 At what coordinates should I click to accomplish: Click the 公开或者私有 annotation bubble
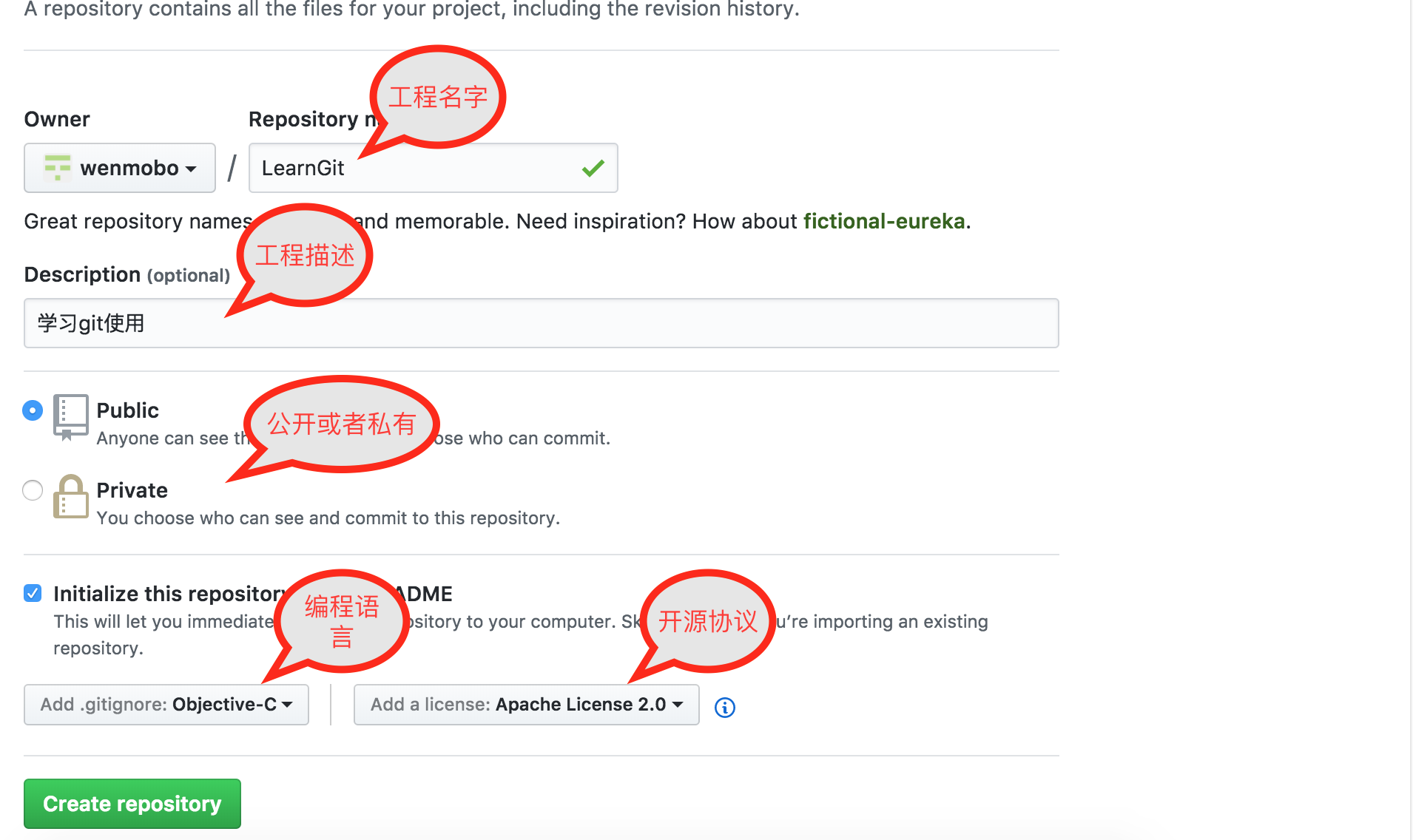[x=342, y=424]
